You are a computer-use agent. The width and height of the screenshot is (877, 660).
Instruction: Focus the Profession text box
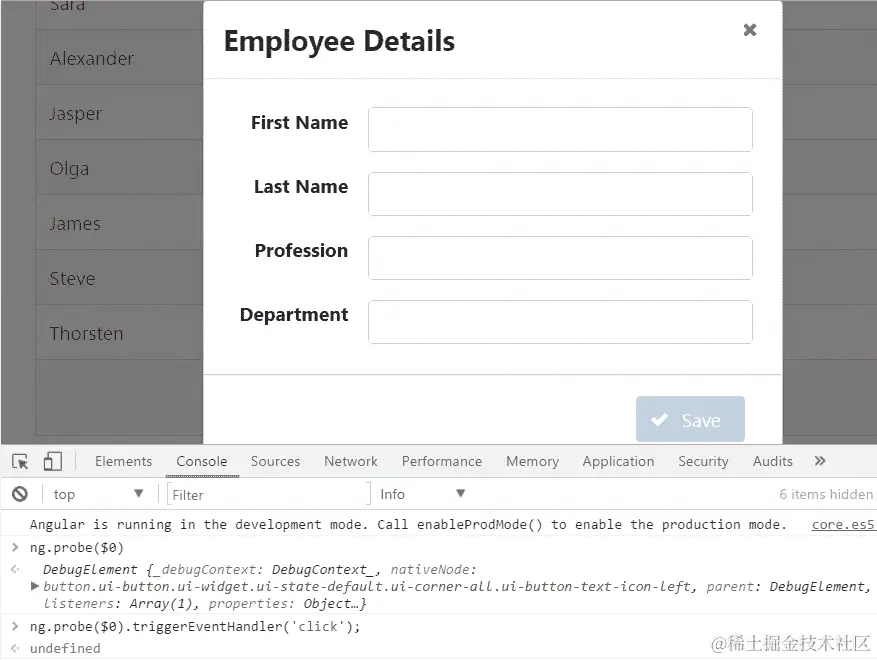(x=560, y=258)
